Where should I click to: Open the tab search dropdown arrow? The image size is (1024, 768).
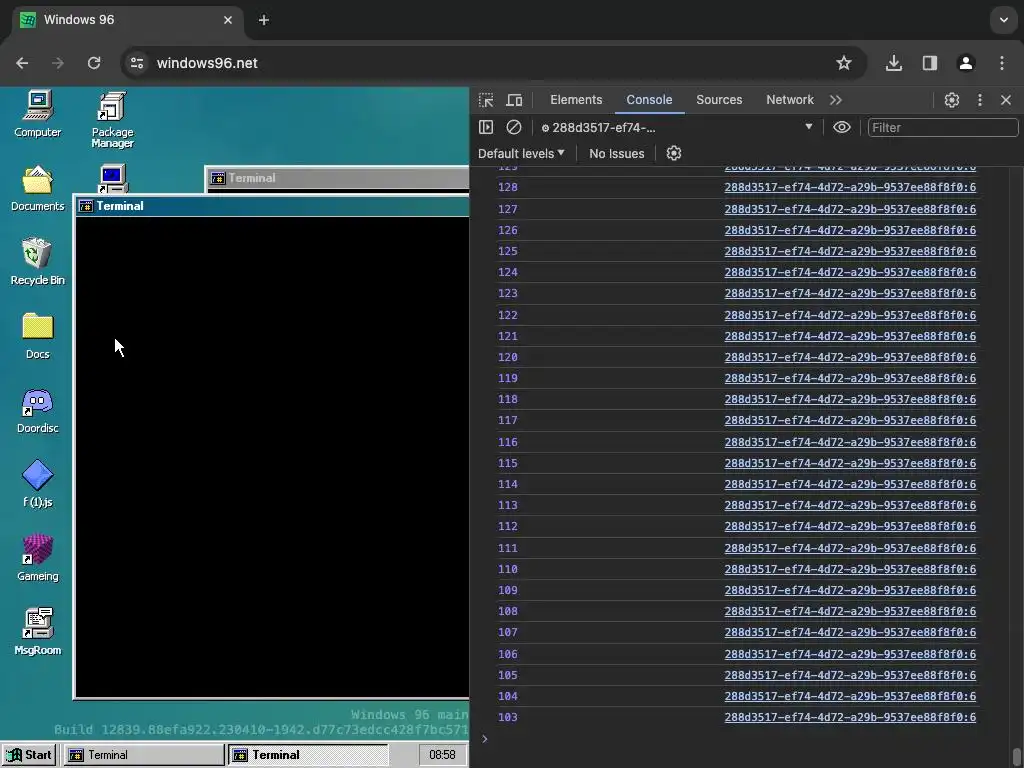click(1004, 20)
